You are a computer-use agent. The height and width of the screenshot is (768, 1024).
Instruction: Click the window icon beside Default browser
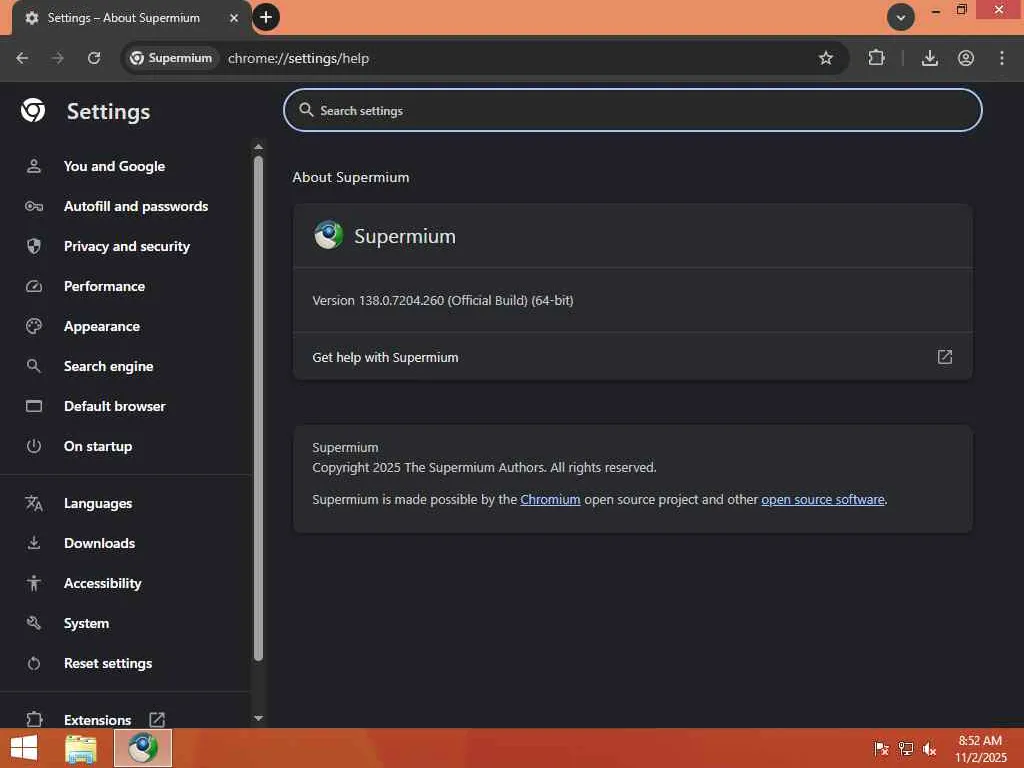point(34,406)
